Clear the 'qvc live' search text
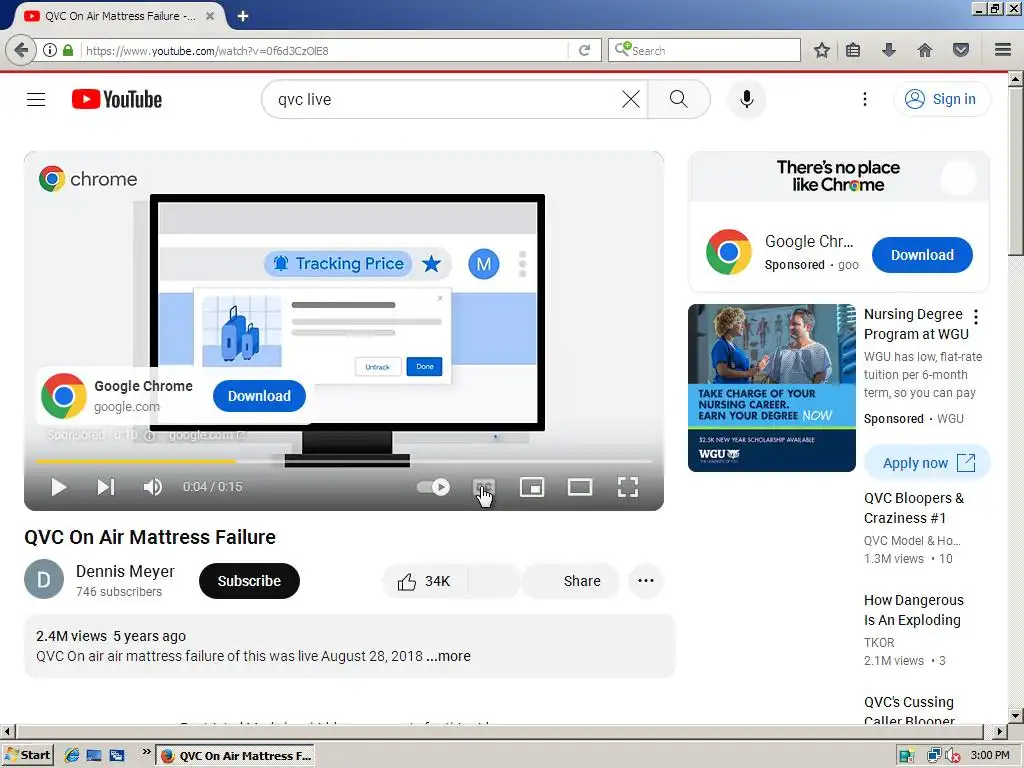 pyautogui.click(x=631, y=99)
